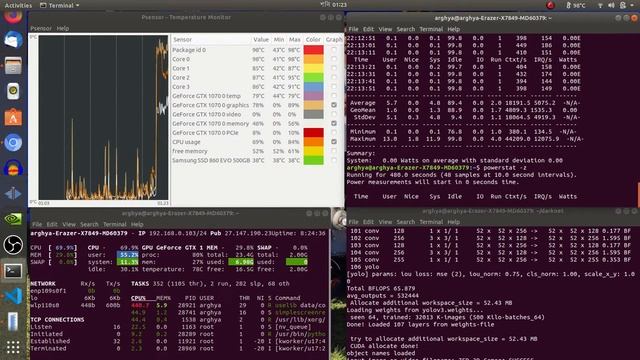This screenshot has width=640, height=360.
Task: Open the Psensor menu
Action: [x=41, y=29]
